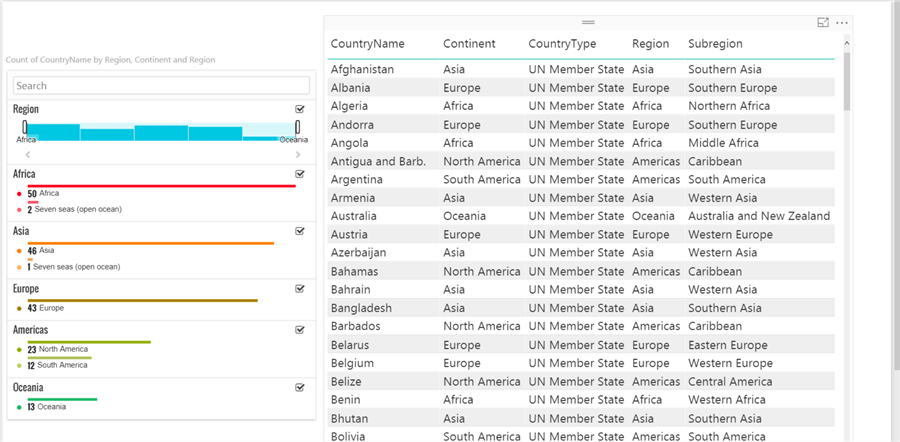Click the table scroll up arrow
The height and width of the screenshot is (442, 900).
(x=847, y=43)
